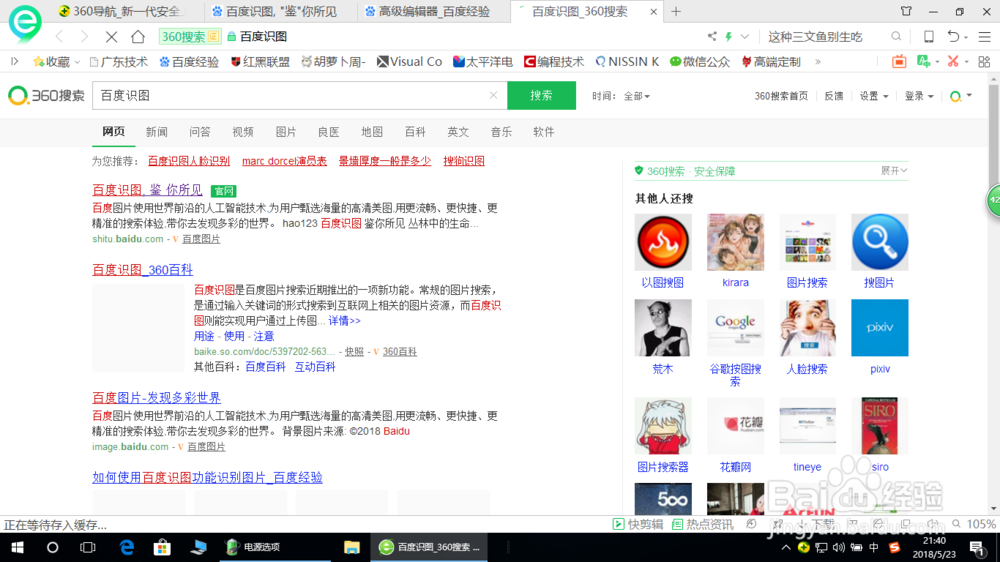Open 热点资讯 in the status bar
The image size is (1000, 562).
point(703,524)
